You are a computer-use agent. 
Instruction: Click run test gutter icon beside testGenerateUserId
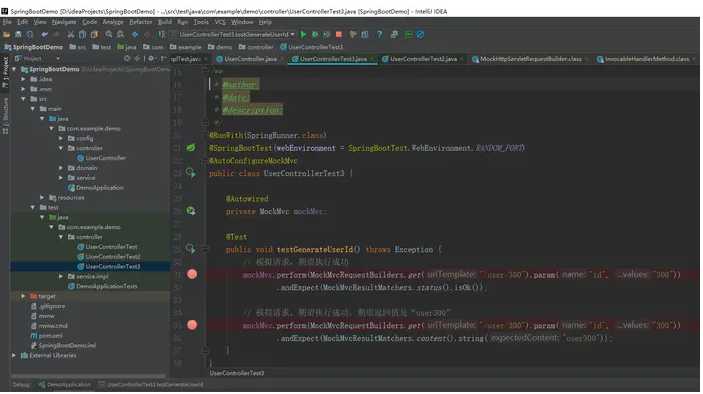(x=191, y=248)
